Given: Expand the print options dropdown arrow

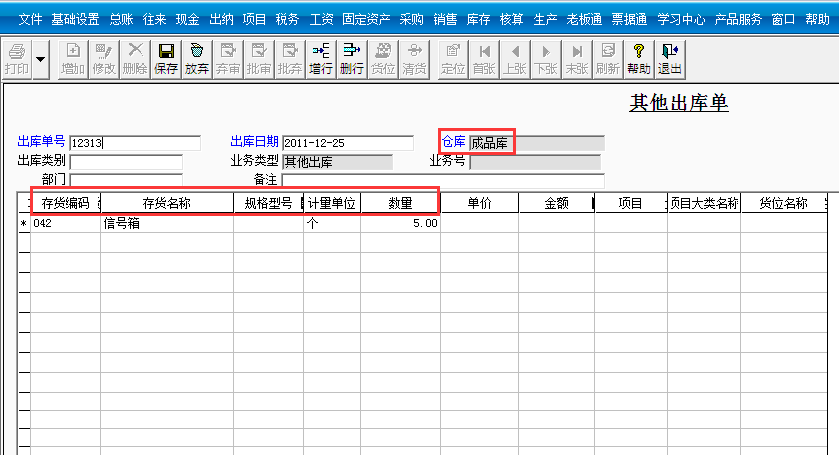Looking at the screenshot, I should pos(41,59).
